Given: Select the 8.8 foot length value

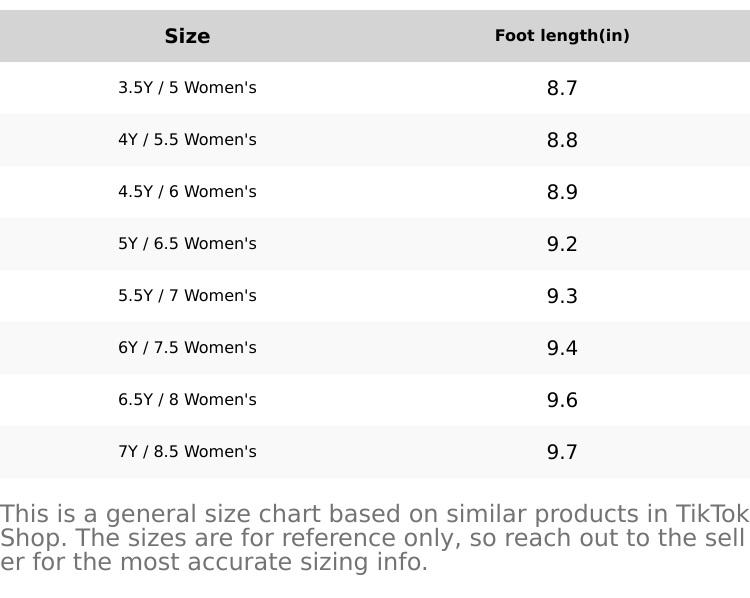Looking at the screenshot, I should [x=562, y=140].
